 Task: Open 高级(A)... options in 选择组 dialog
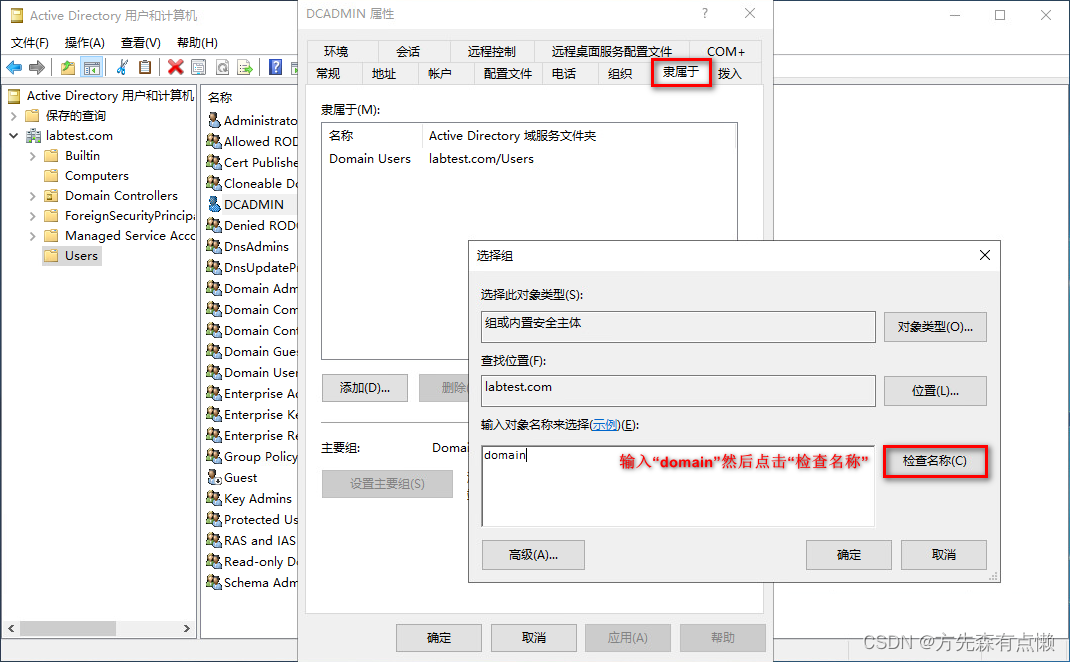click(533, 555)
